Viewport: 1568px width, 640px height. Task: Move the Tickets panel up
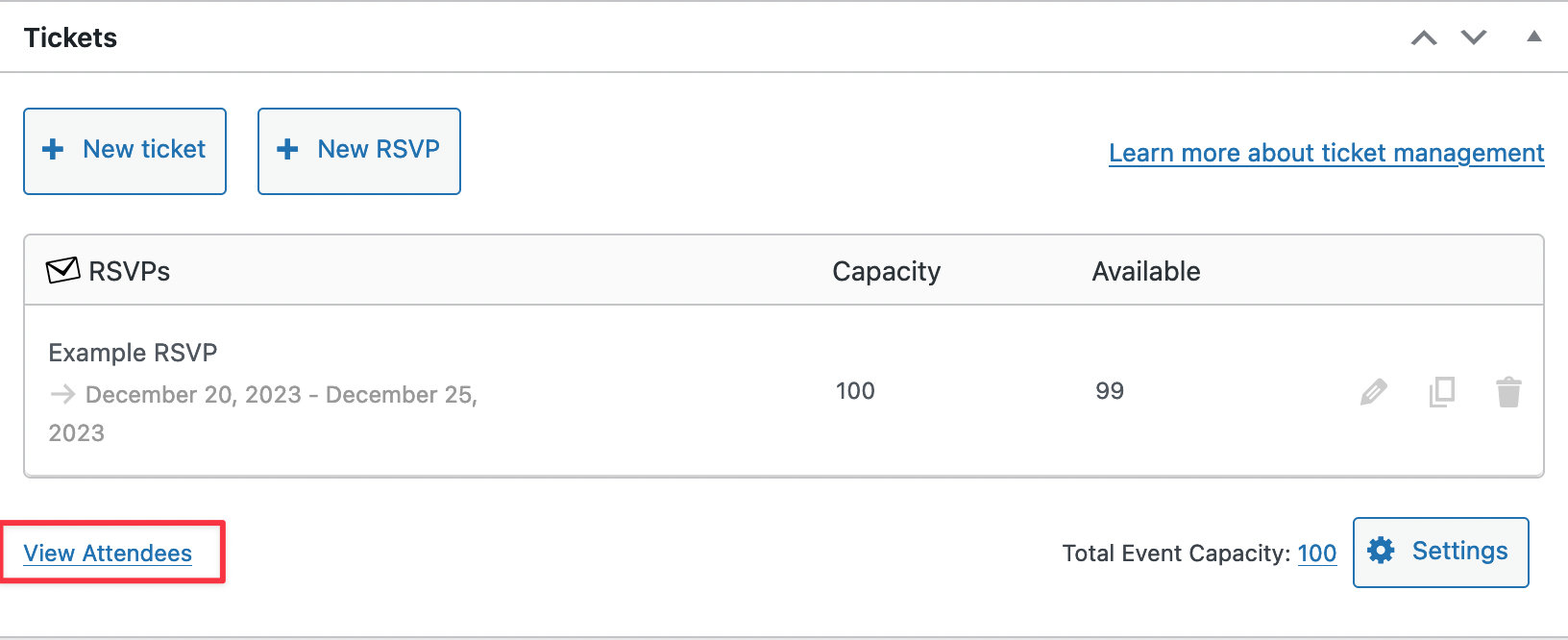(1424, 37)
